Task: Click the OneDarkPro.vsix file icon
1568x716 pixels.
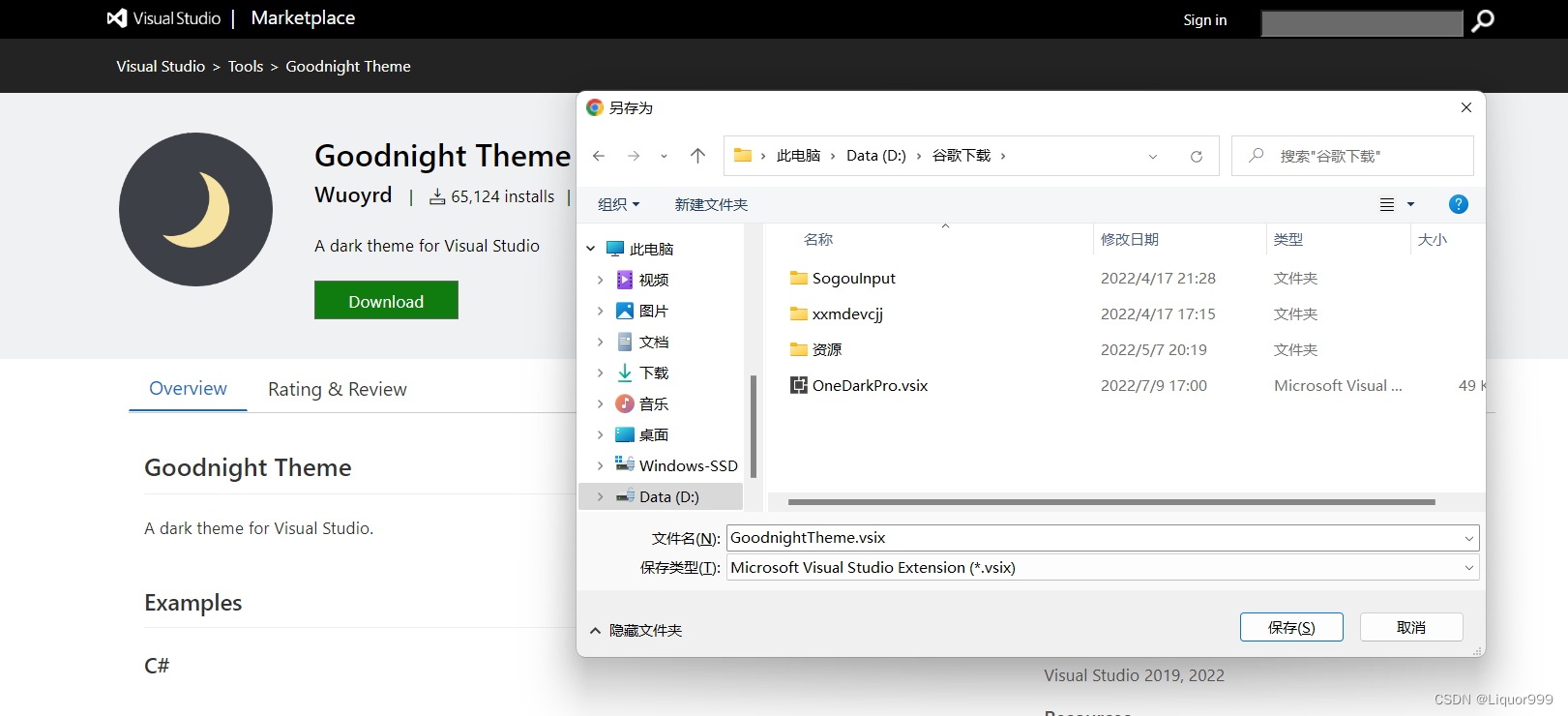Action: pyautogui.click(x=799, y=385)
